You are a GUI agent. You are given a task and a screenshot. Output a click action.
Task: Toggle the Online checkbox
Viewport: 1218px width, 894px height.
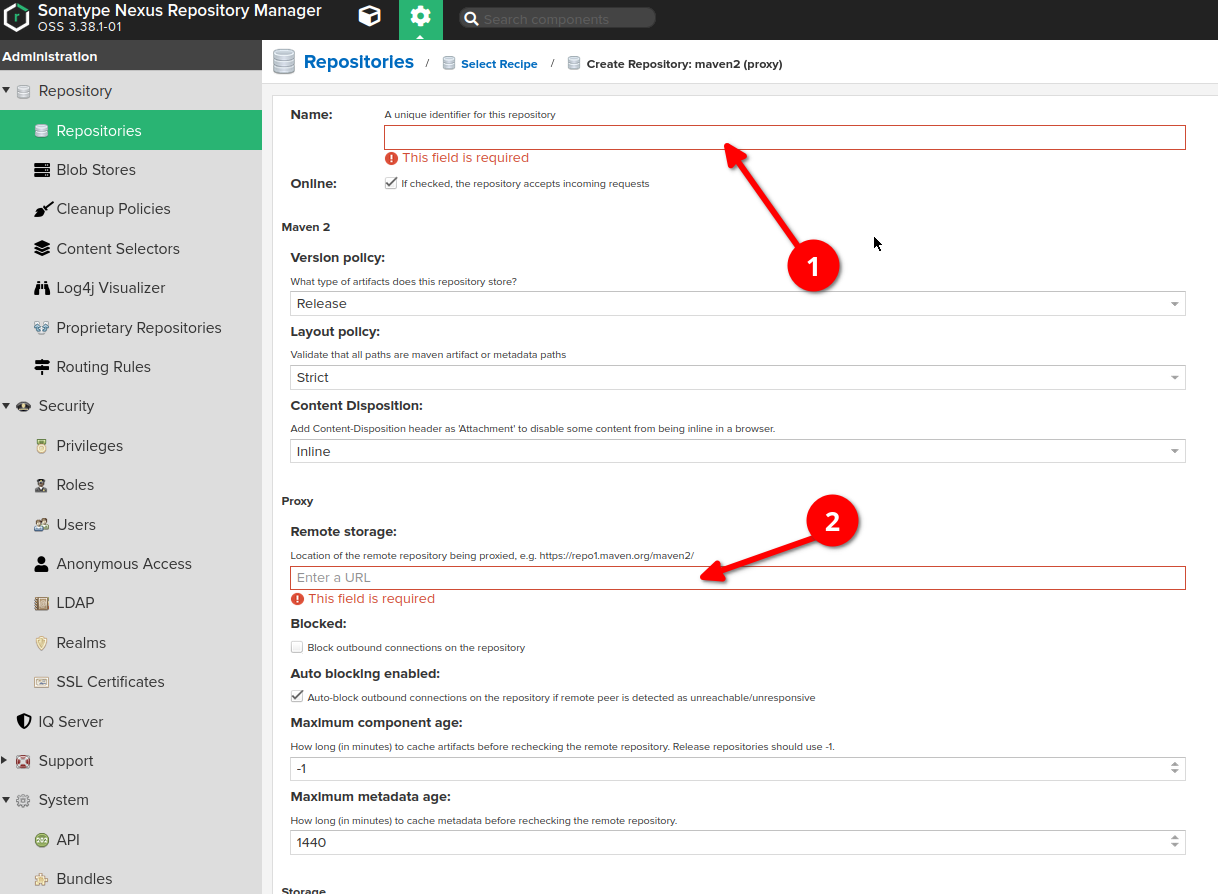coord(391,184)
